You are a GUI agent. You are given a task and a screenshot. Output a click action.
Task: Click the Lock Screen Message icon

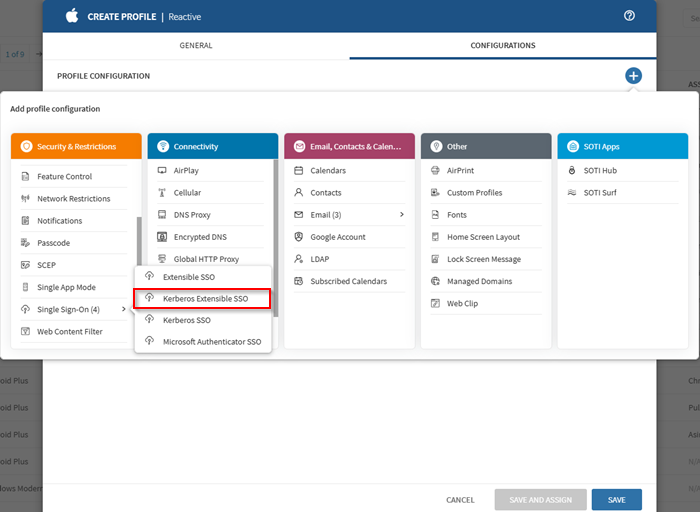coord(436,259)
